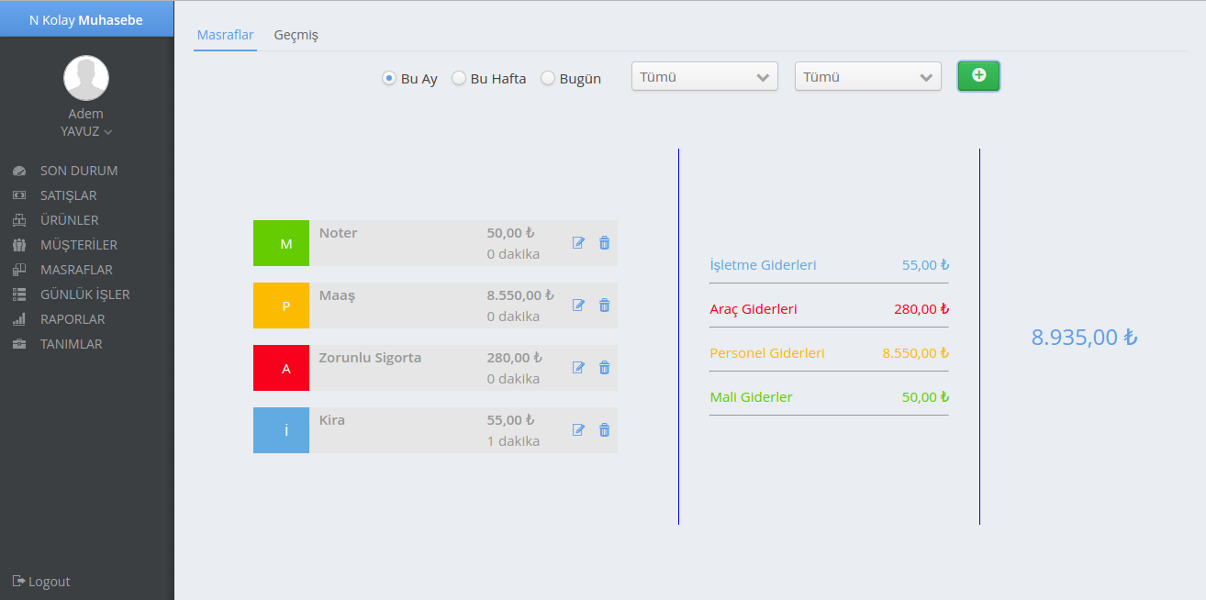
Task: Open SATIŞLAR from the sidebar
Action: [68, 195]
